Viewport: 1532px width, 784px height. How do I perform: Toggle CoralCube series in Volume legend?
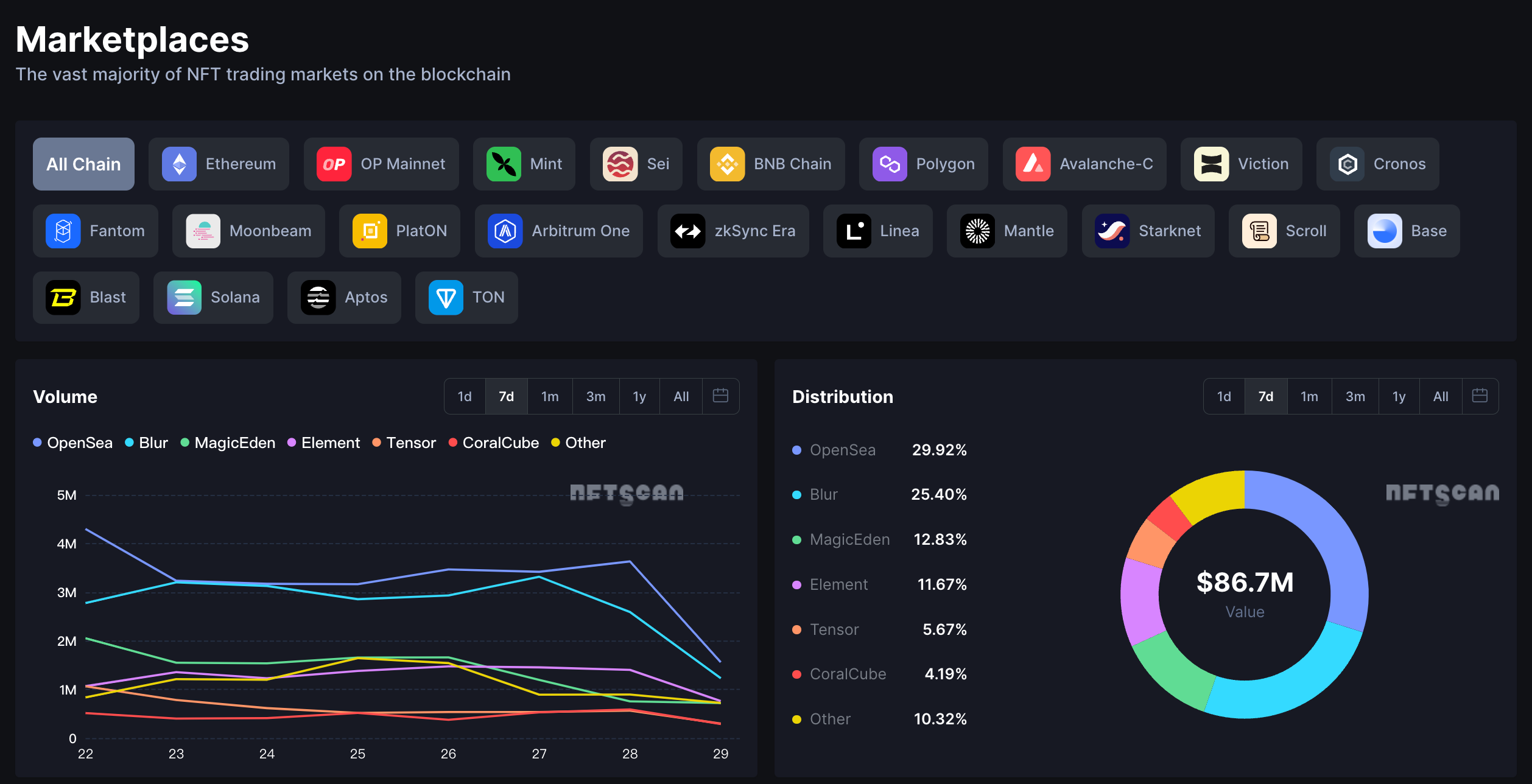(494, 443)
